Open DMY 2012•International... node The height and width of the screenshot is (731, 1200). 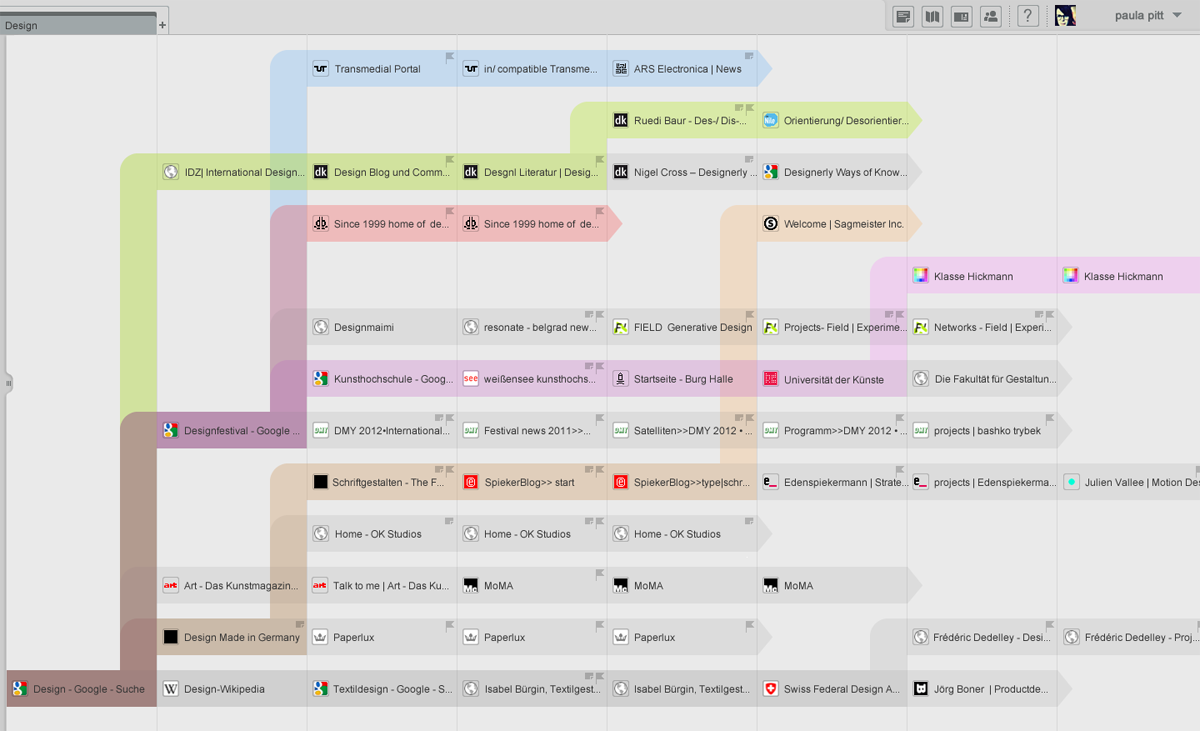382,431
